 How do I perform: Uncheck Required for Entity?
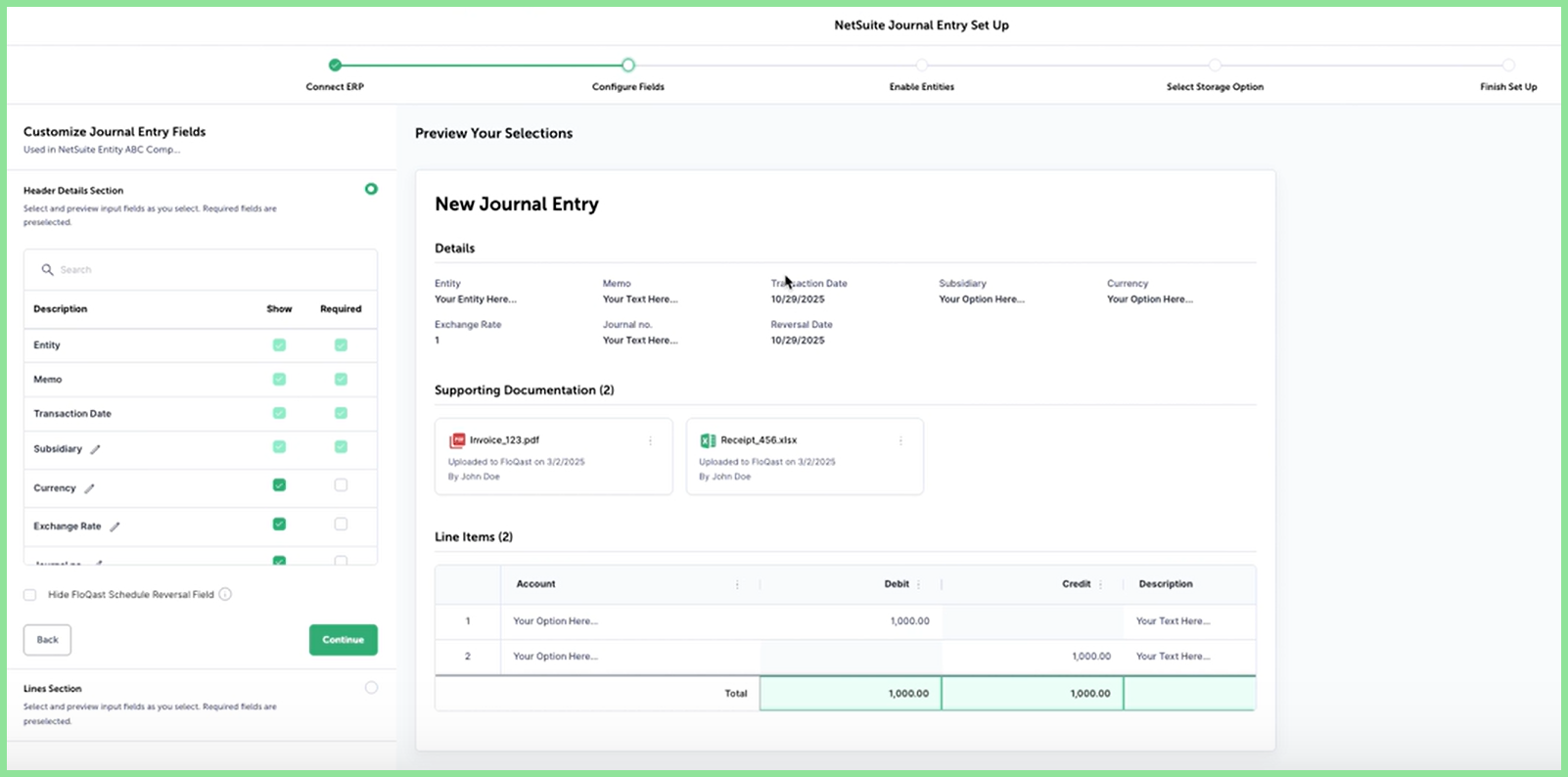click(341, 344)
